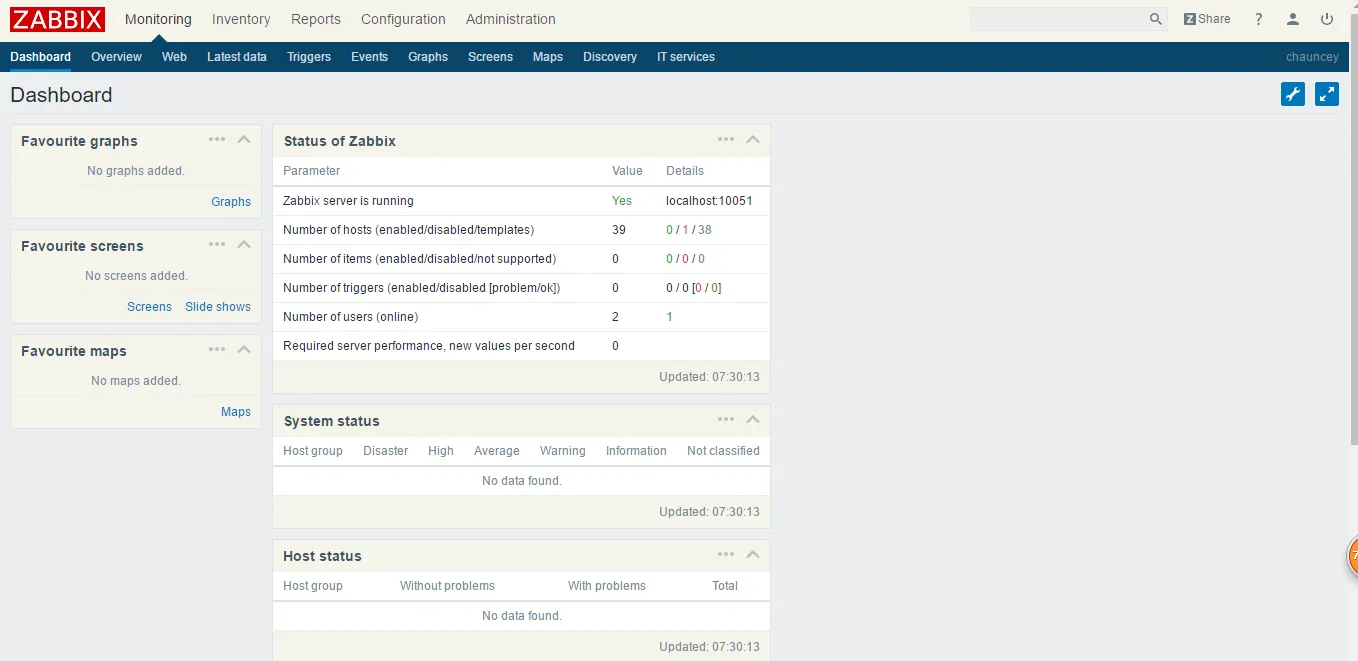Open the Latest data submenu
This screenshot has width=1358, height=661.
pos(237,57)
